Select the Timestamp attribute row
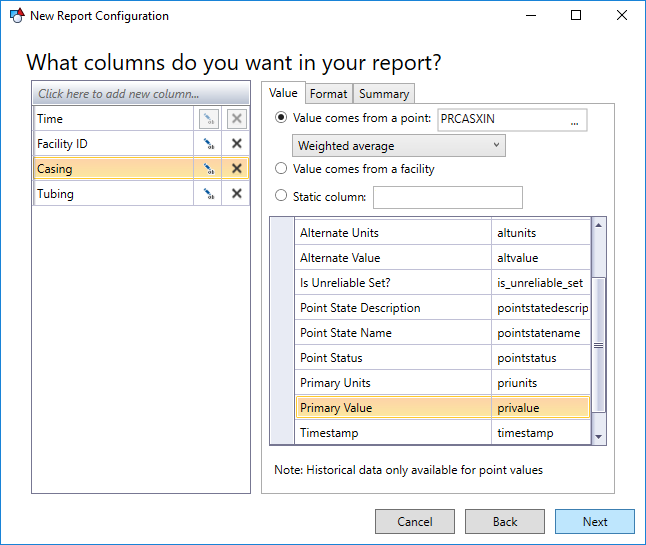 393,433
